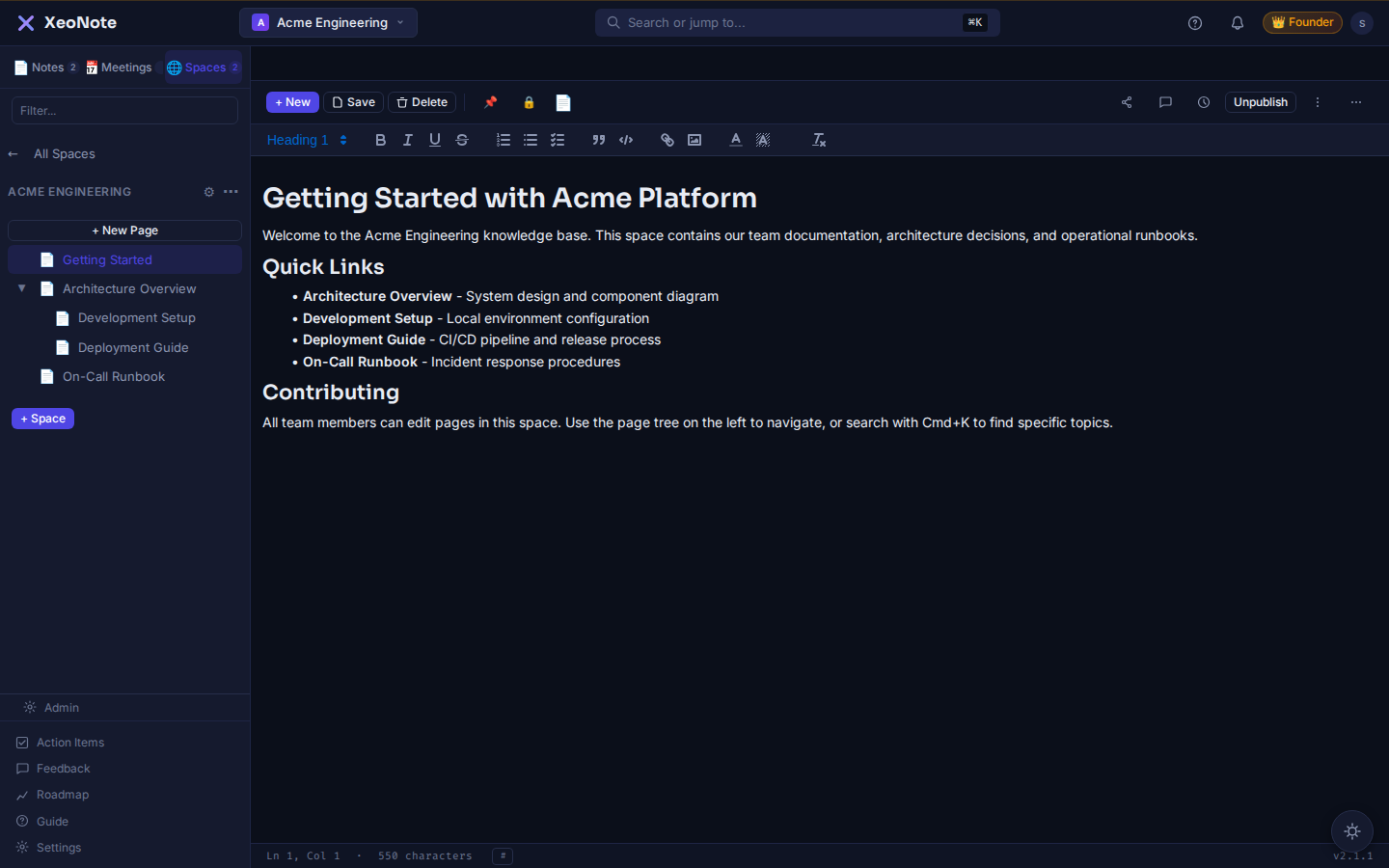Open page version history
This screenshot has height=868, width=1389.
[1204, 102]
